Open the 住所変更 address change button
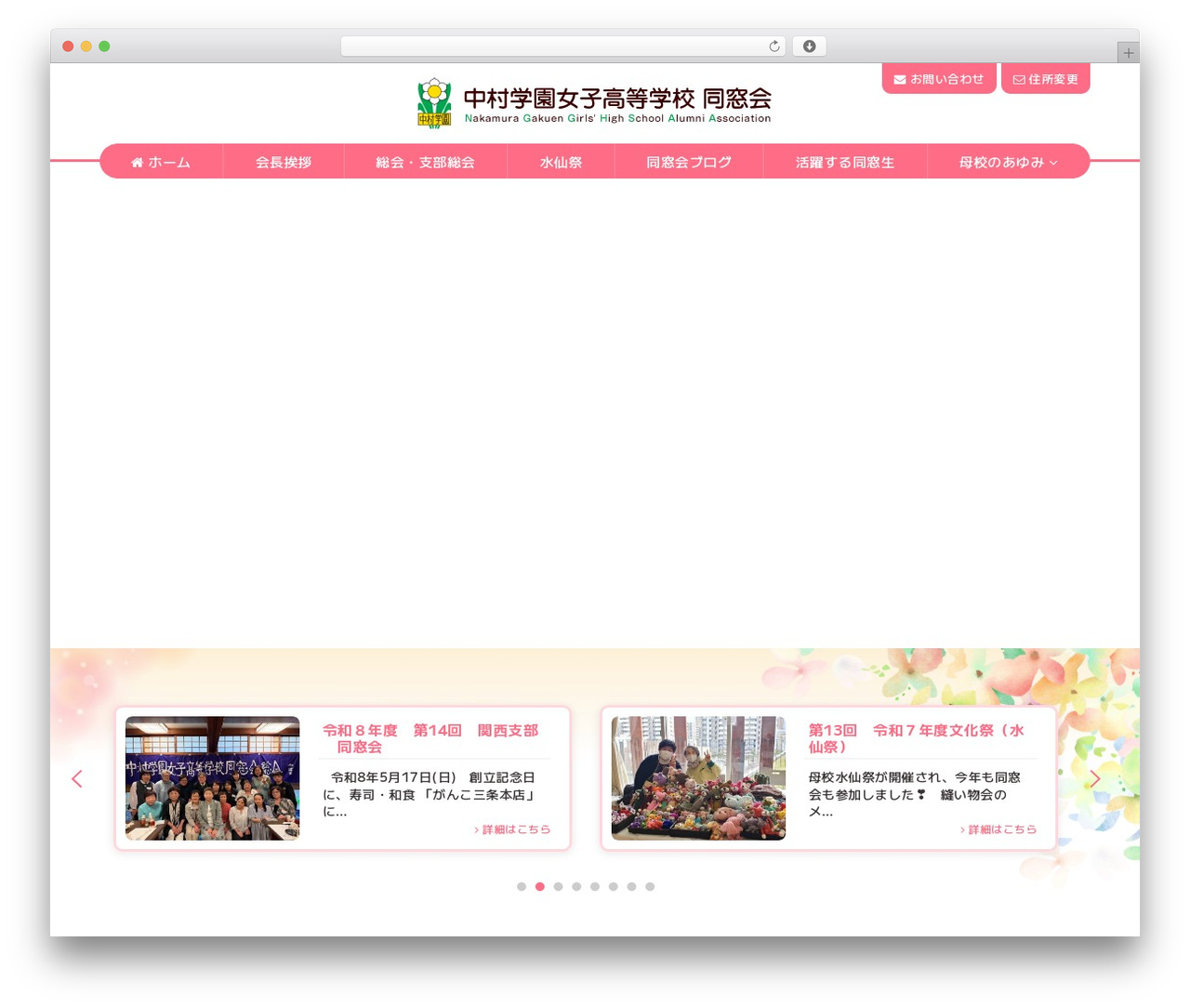Viewport: 1190px width, 1008px height. [1046, 79]
